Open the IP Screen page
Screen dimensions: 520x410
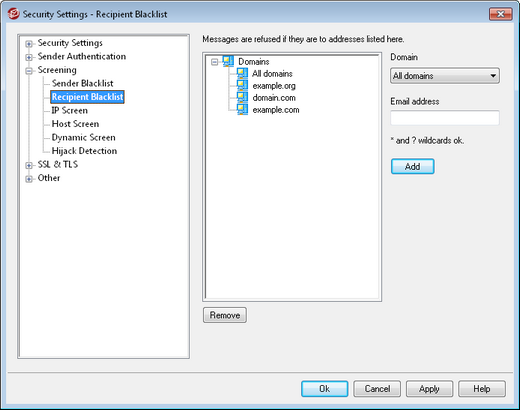point(70,110)
